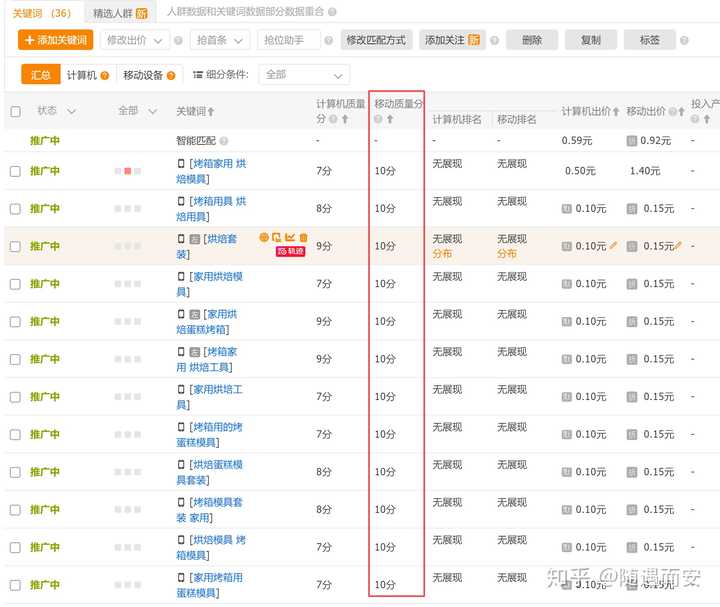The width and height of the screenshot is (720, 607).
Task: Click the copy icon in the 烘焙套装 row
Action: (276, 237)
